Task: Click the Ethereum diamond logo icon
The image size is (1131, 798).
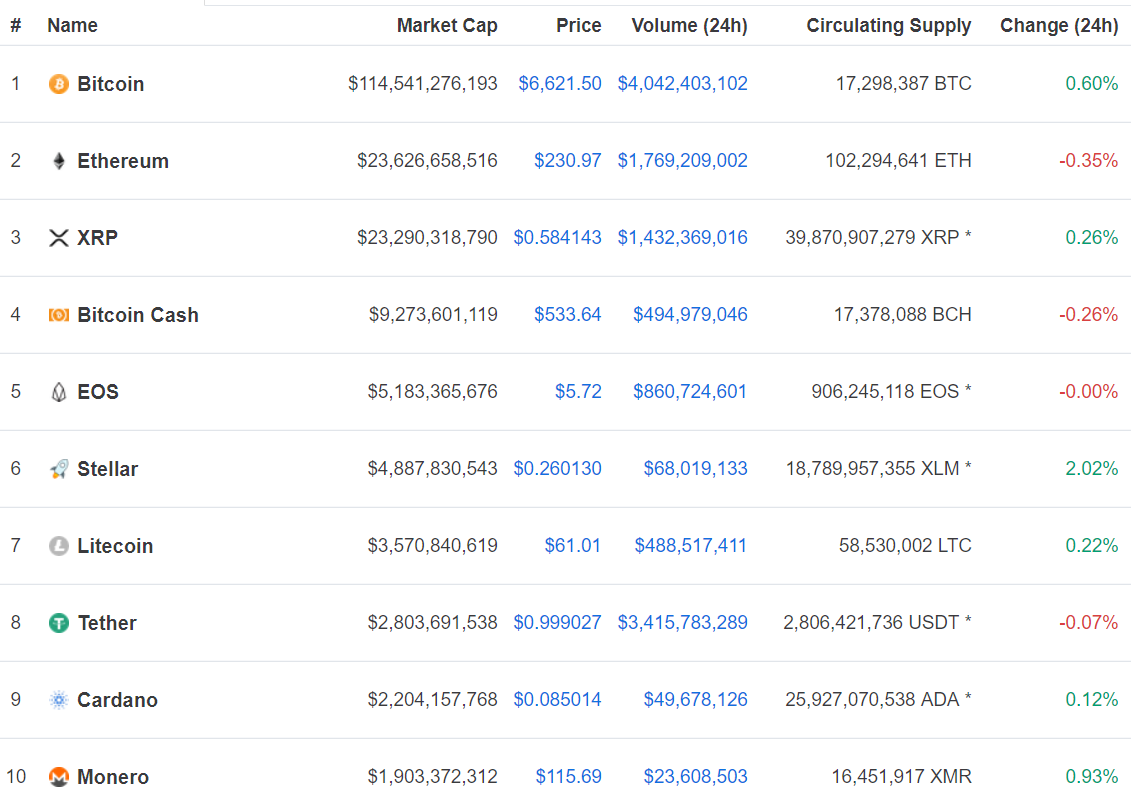Action: click(58, 161)
